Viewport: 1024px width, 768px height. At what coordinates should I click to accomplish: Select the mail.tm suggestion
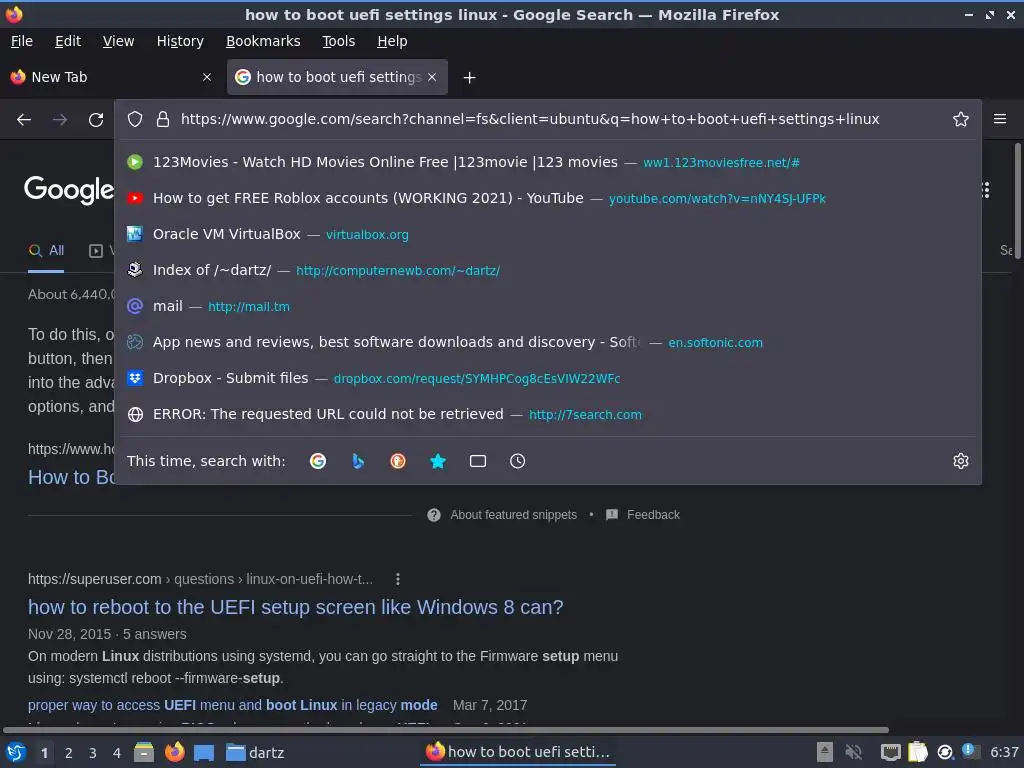coord(547,306)
